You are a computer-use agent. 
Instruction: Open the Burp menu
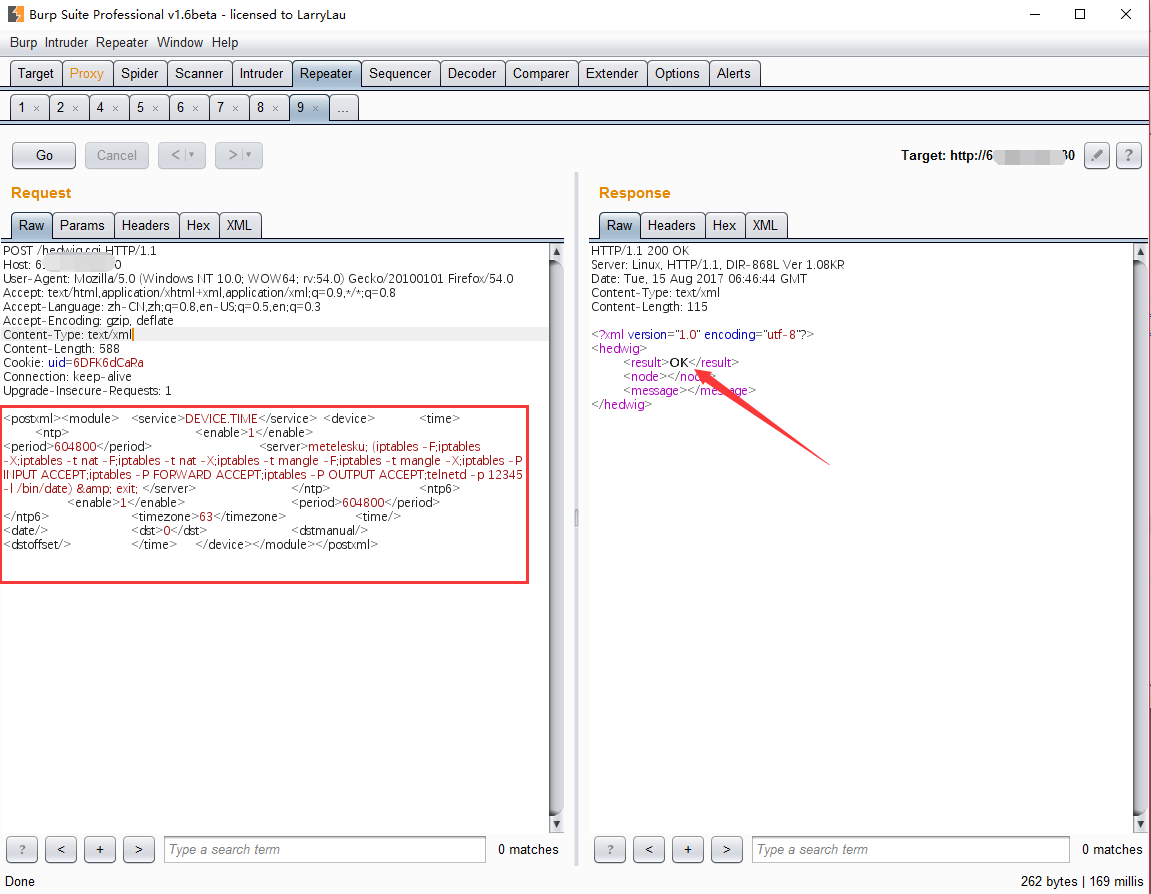click(x=23, y=43)
